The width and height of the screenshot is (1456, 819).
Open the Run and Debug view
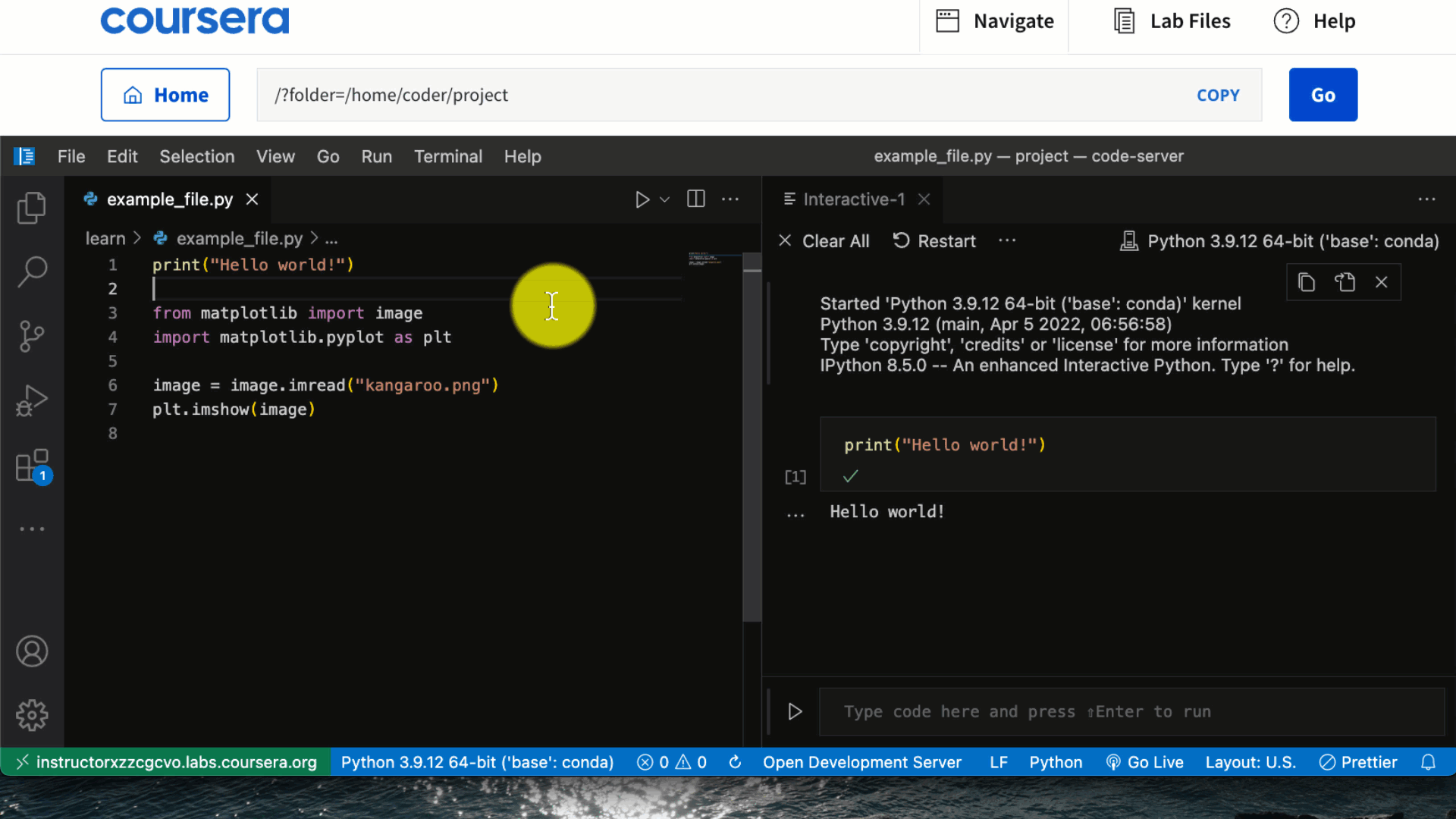[x=32, y=400]
